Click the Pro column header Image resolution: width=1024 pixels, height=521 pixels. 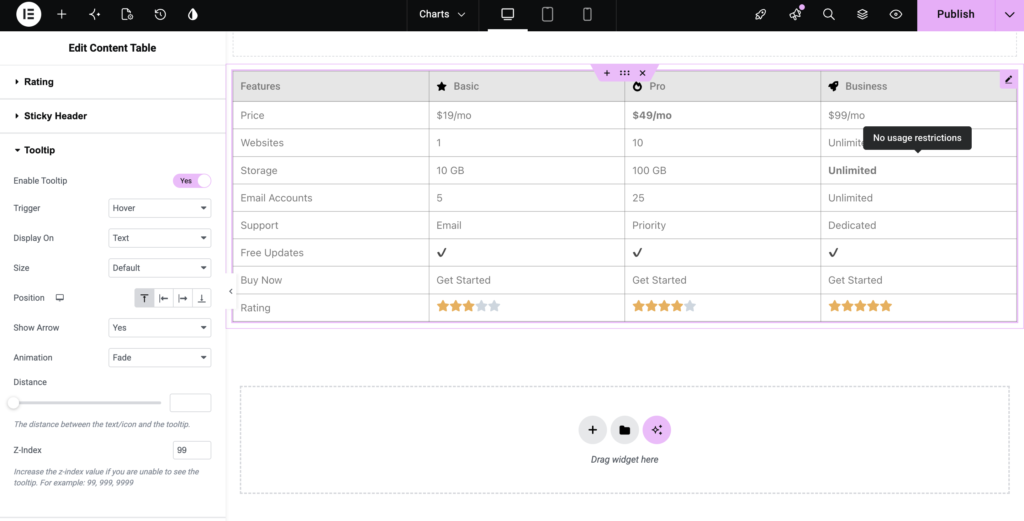722,86
